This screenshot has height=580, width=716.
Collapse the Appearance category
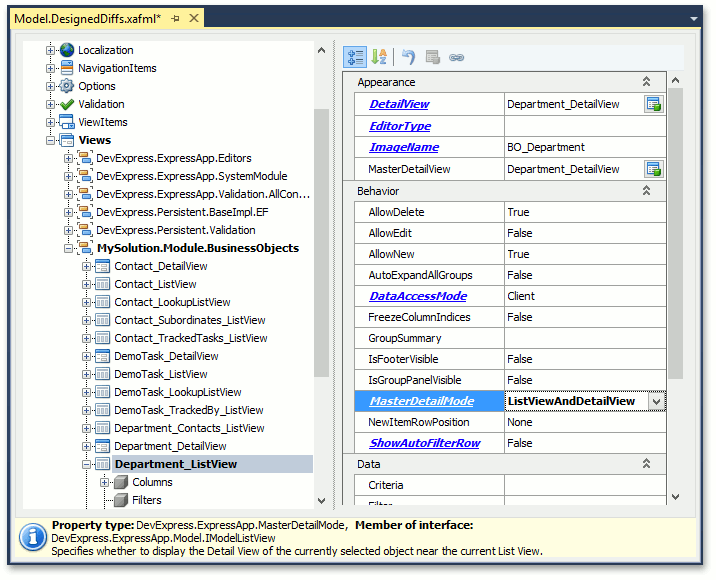coord(646,82)
